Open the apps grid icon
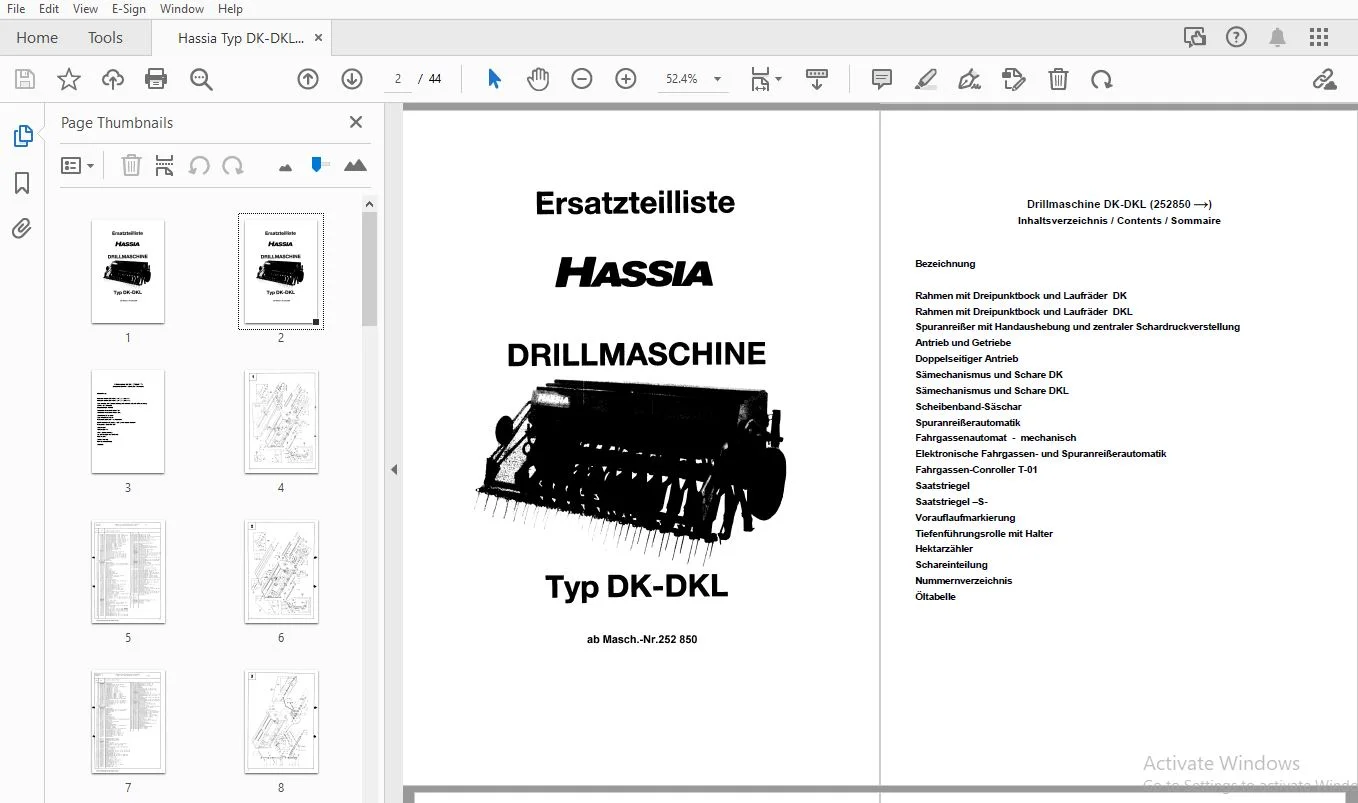Viewport: 1358px width, 803px height. (1319, 38)
